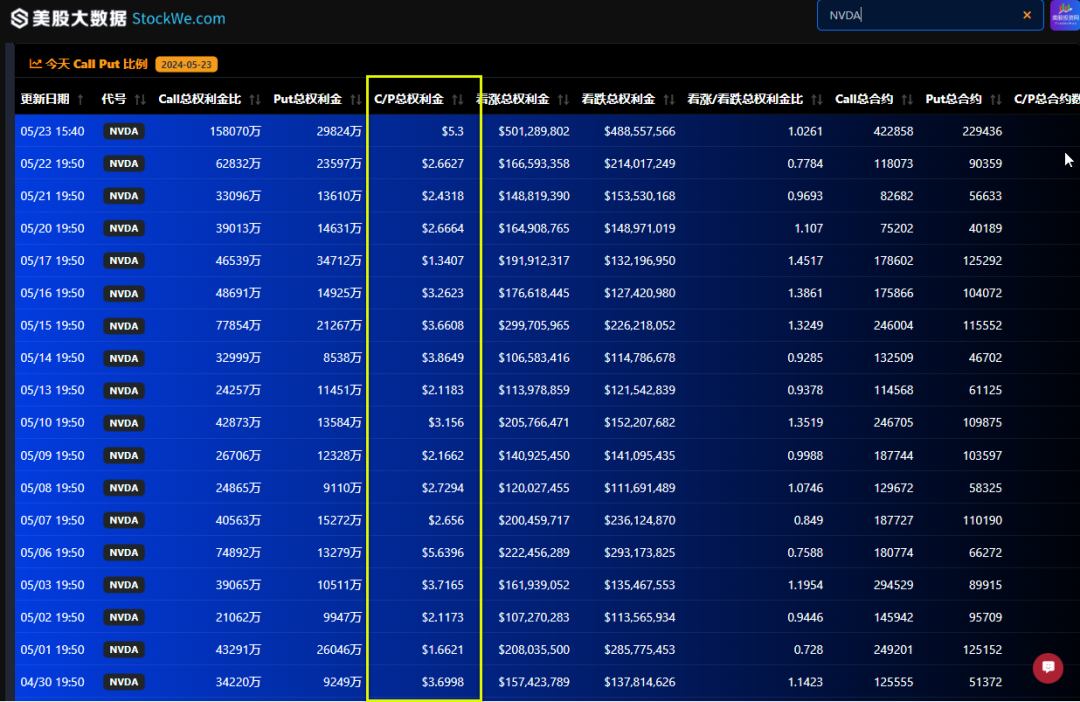Click the $5.3 C/P ratio cell

(453, 131)
